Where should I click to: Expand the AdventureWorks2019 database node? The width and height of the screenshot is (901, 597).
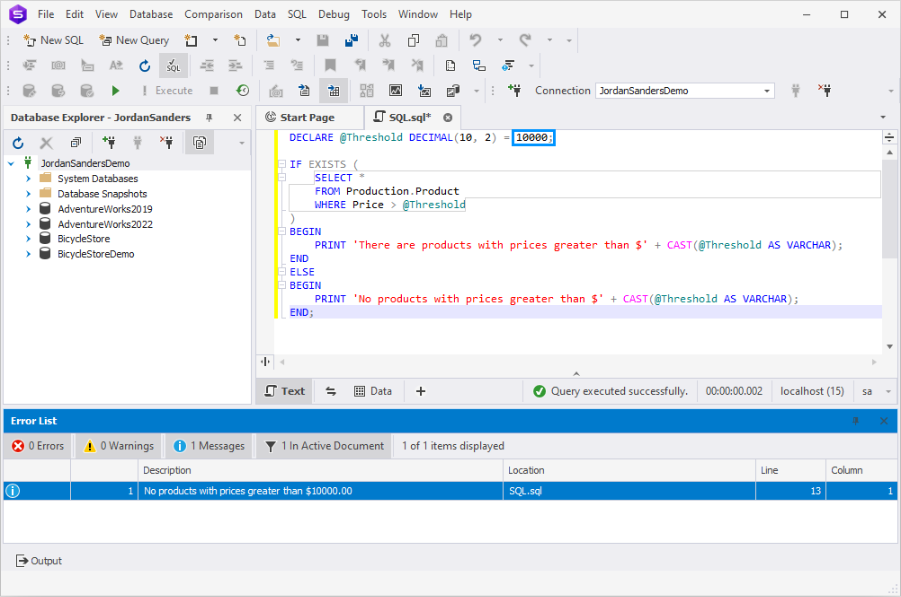click(28, 209)
